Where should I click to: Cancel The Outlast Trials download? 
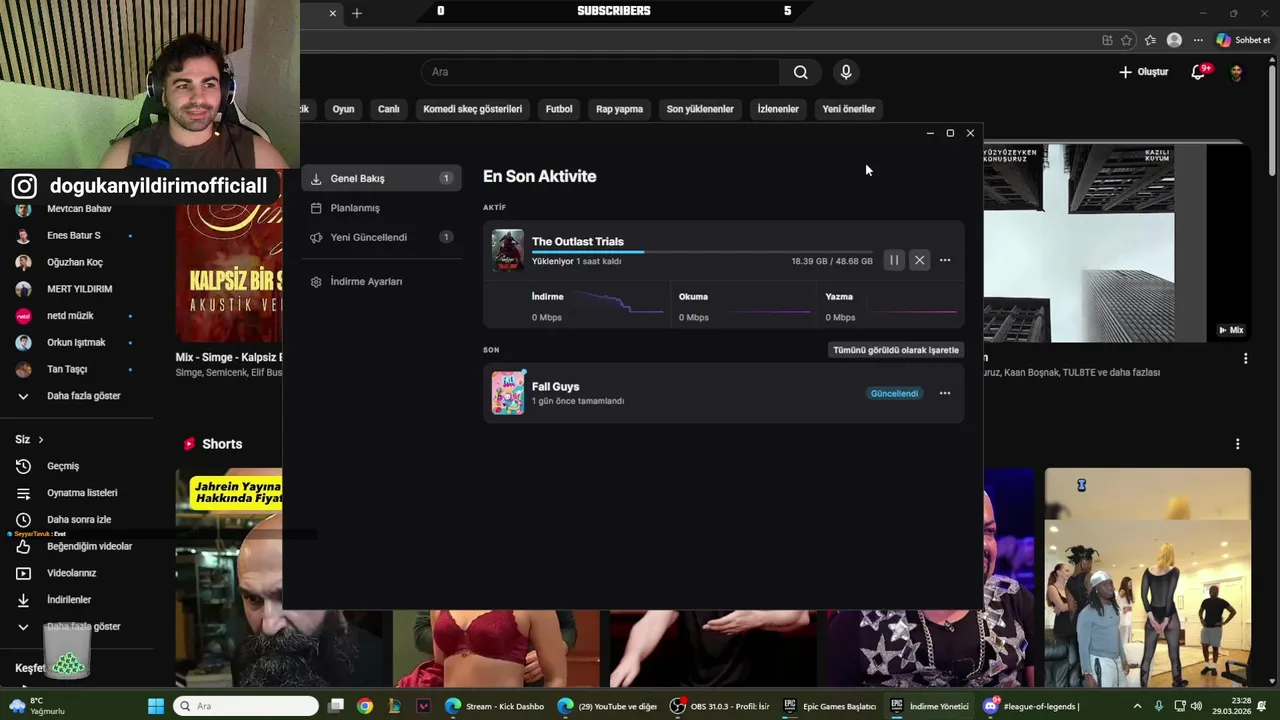919,260
